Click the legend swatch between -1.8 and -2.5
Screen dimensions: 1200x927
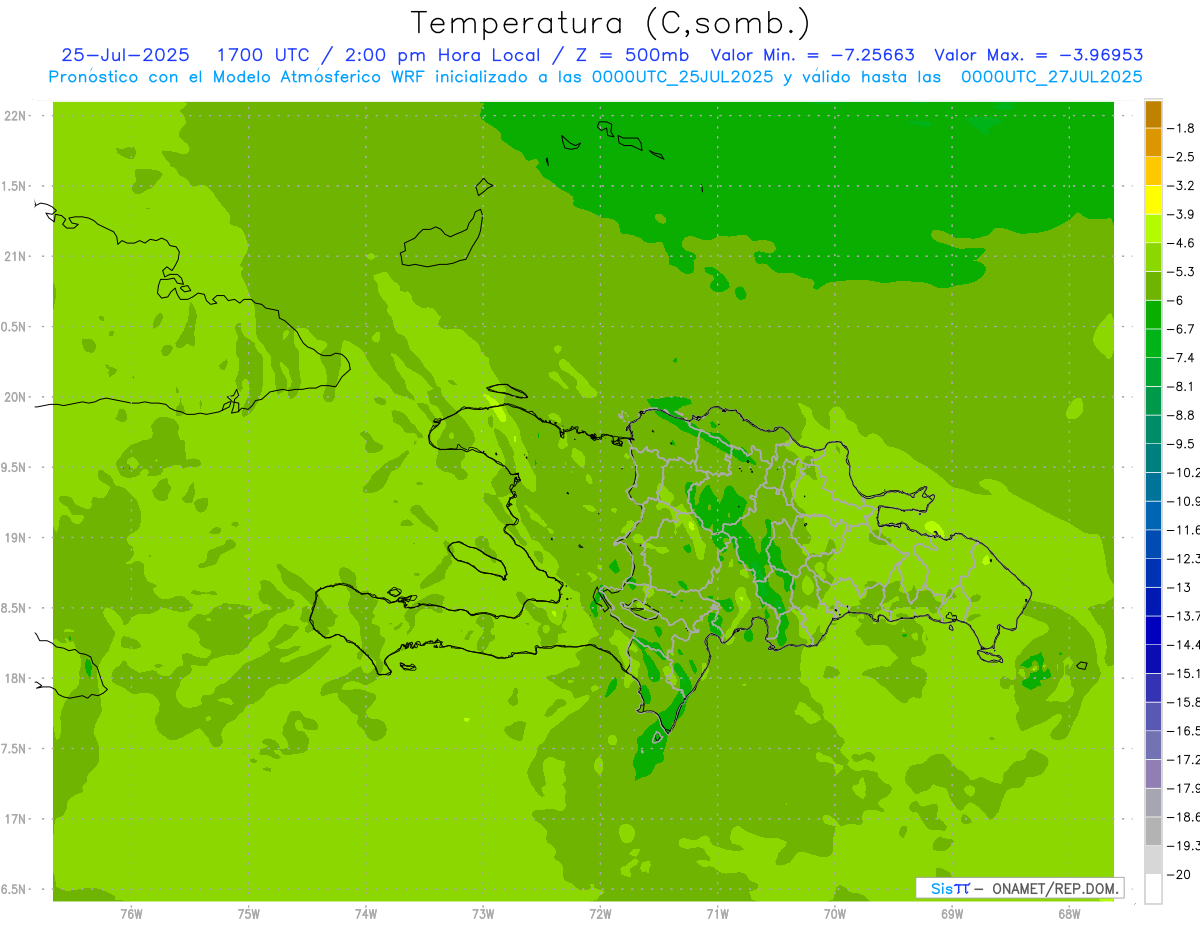coord(1153,143)
